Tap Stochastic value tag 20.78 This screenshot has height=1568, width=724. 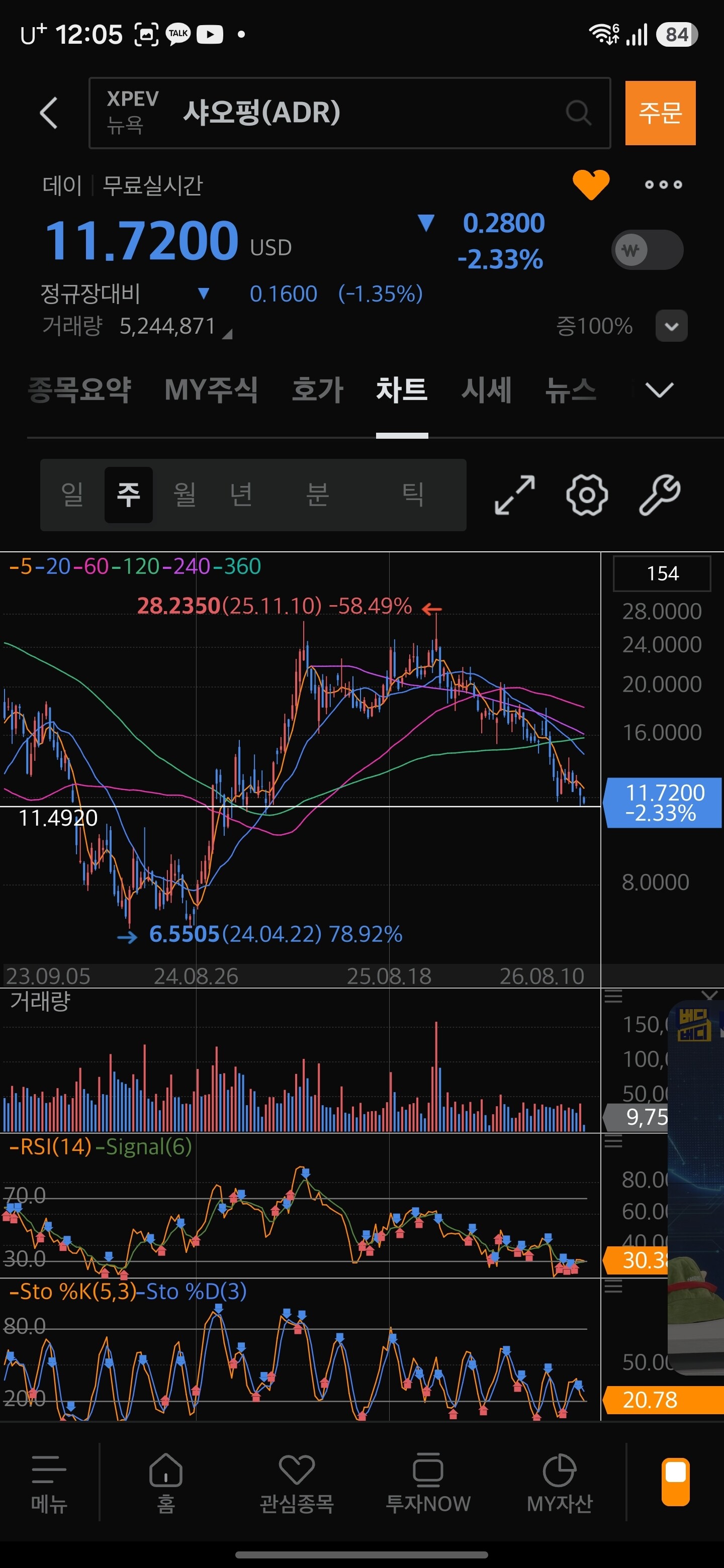[x=663, y=1400]
